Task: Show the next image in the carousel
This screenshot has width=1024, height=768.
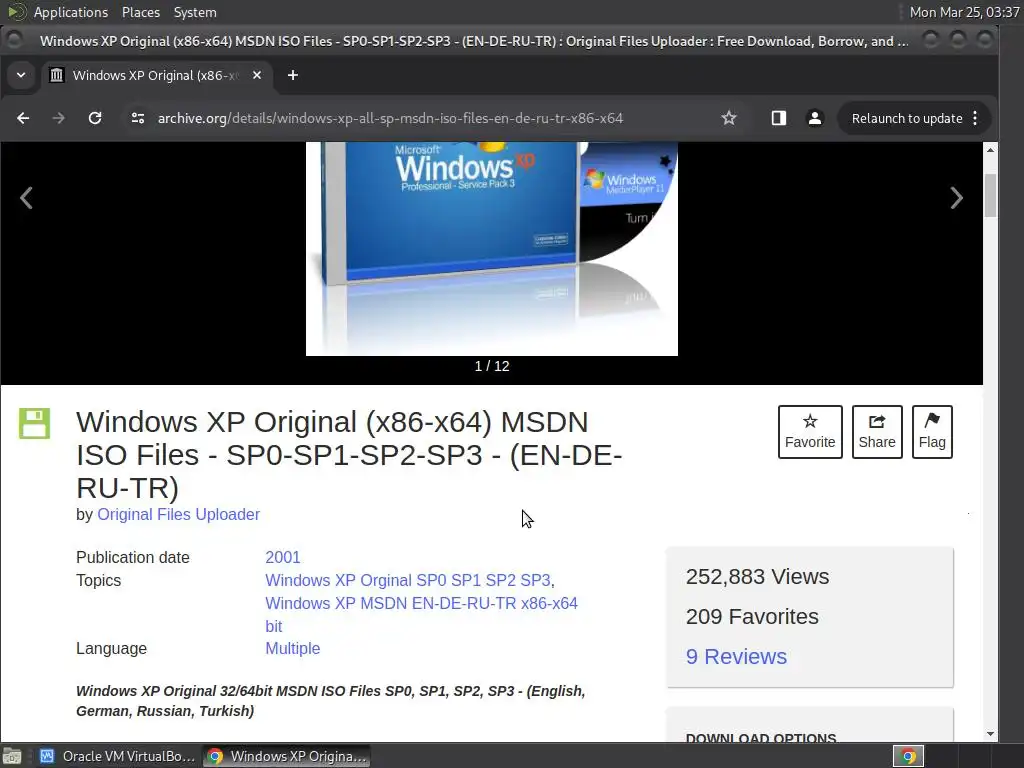Action: coord(957,198)
